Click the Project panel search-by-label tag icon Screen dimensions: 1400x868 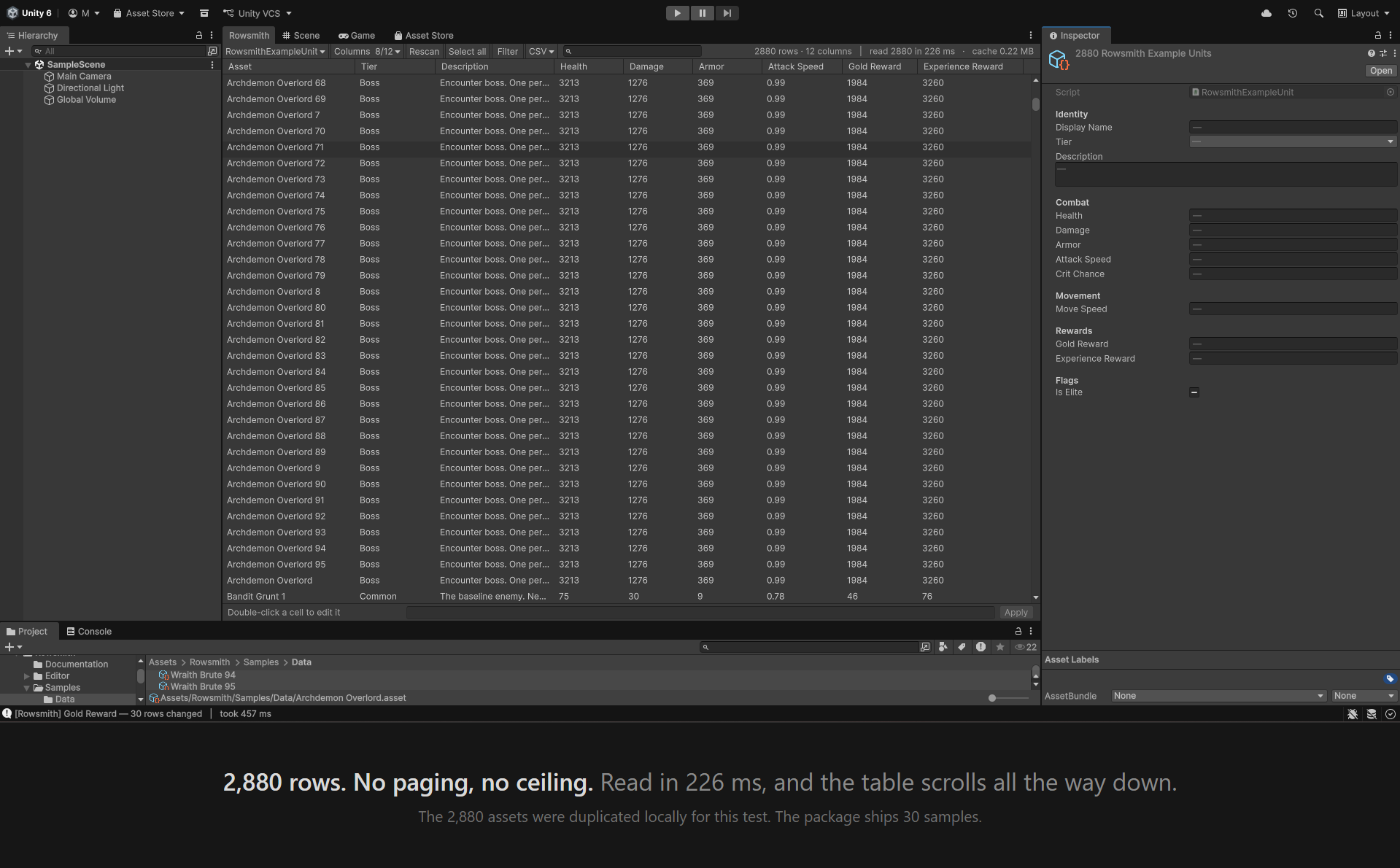click(962, 647)
